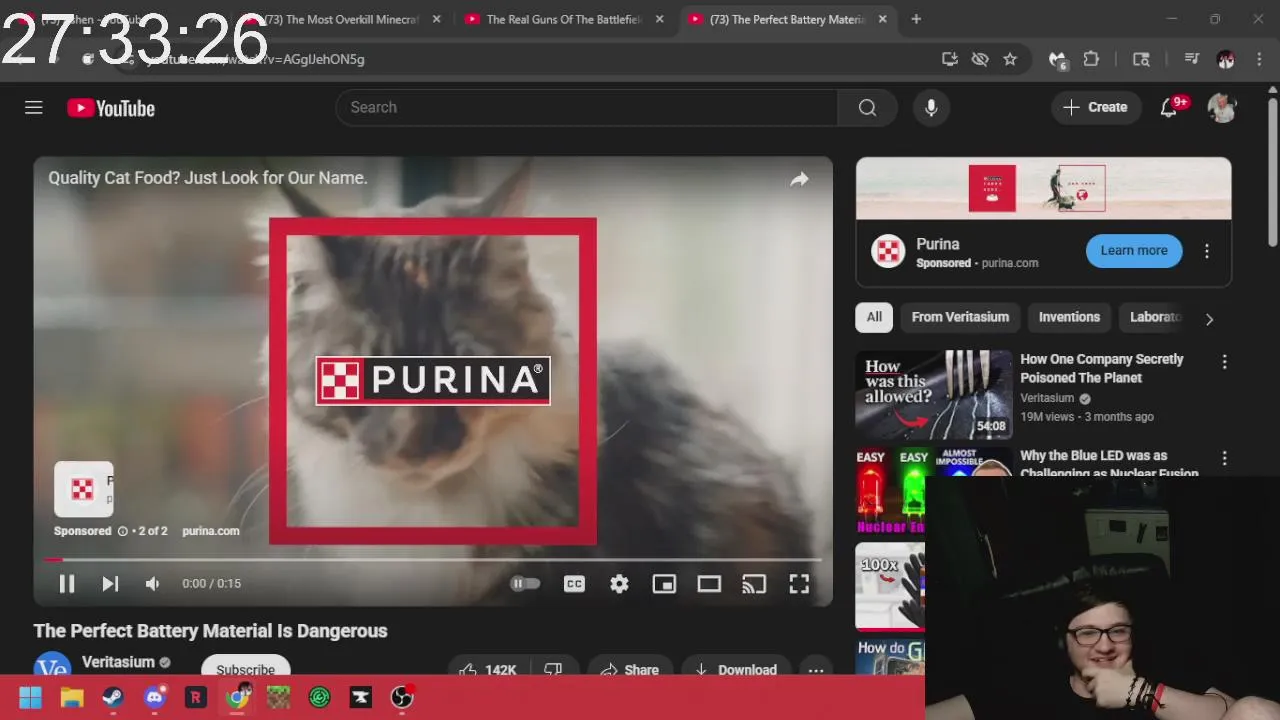This screenshot has height=720, width=1280.
Task: Click Learn more on the Purina ad
Action: pyautogui.click(x=1134, y=251)
